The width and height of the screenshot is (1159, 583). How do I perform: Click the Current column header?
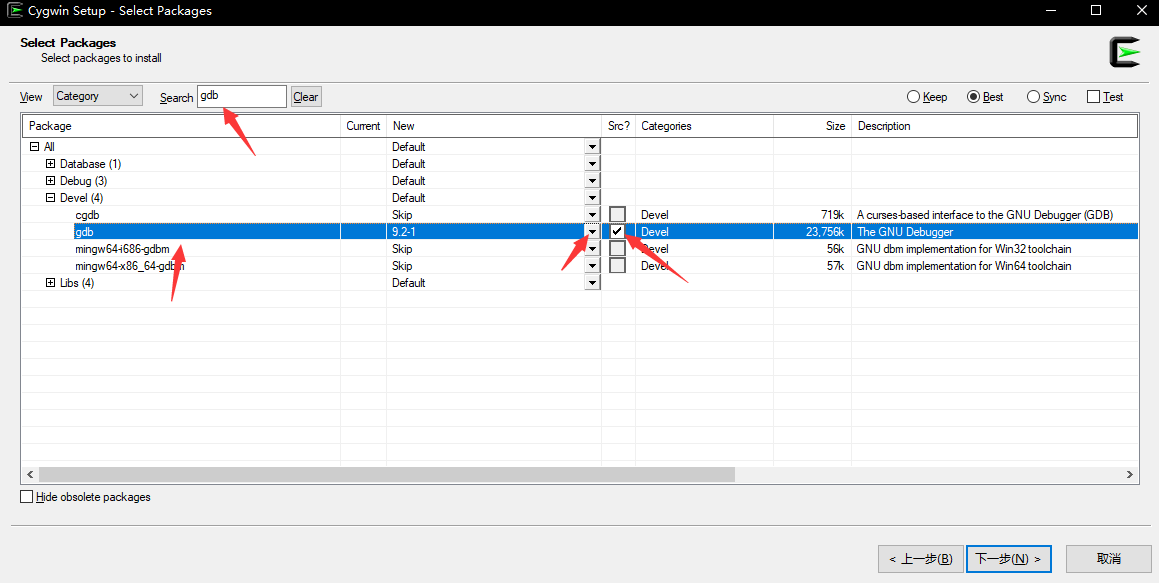(363, 126)
